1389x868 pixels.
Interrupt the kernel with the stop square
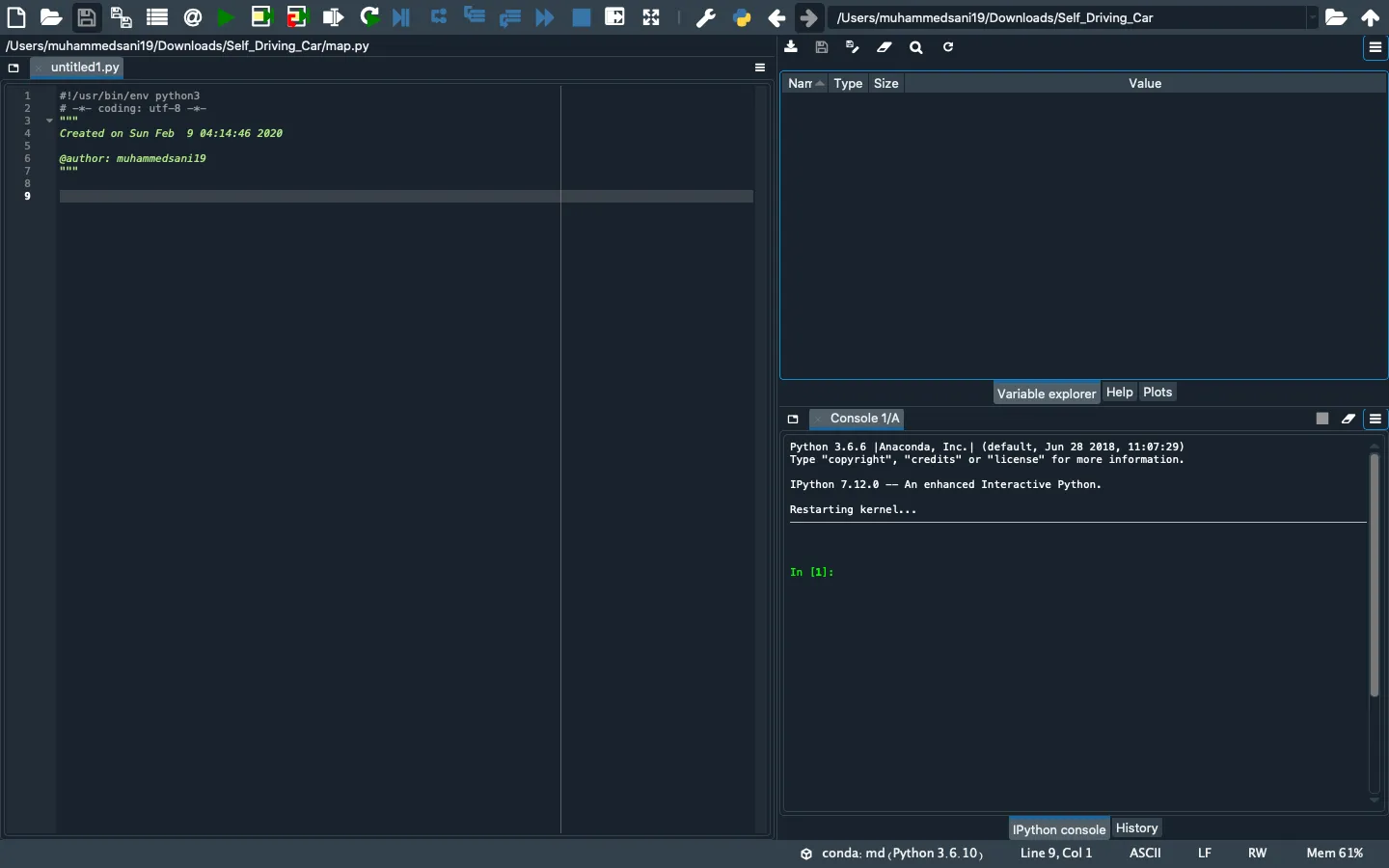pyautogui.click(x=1322, y=419)
